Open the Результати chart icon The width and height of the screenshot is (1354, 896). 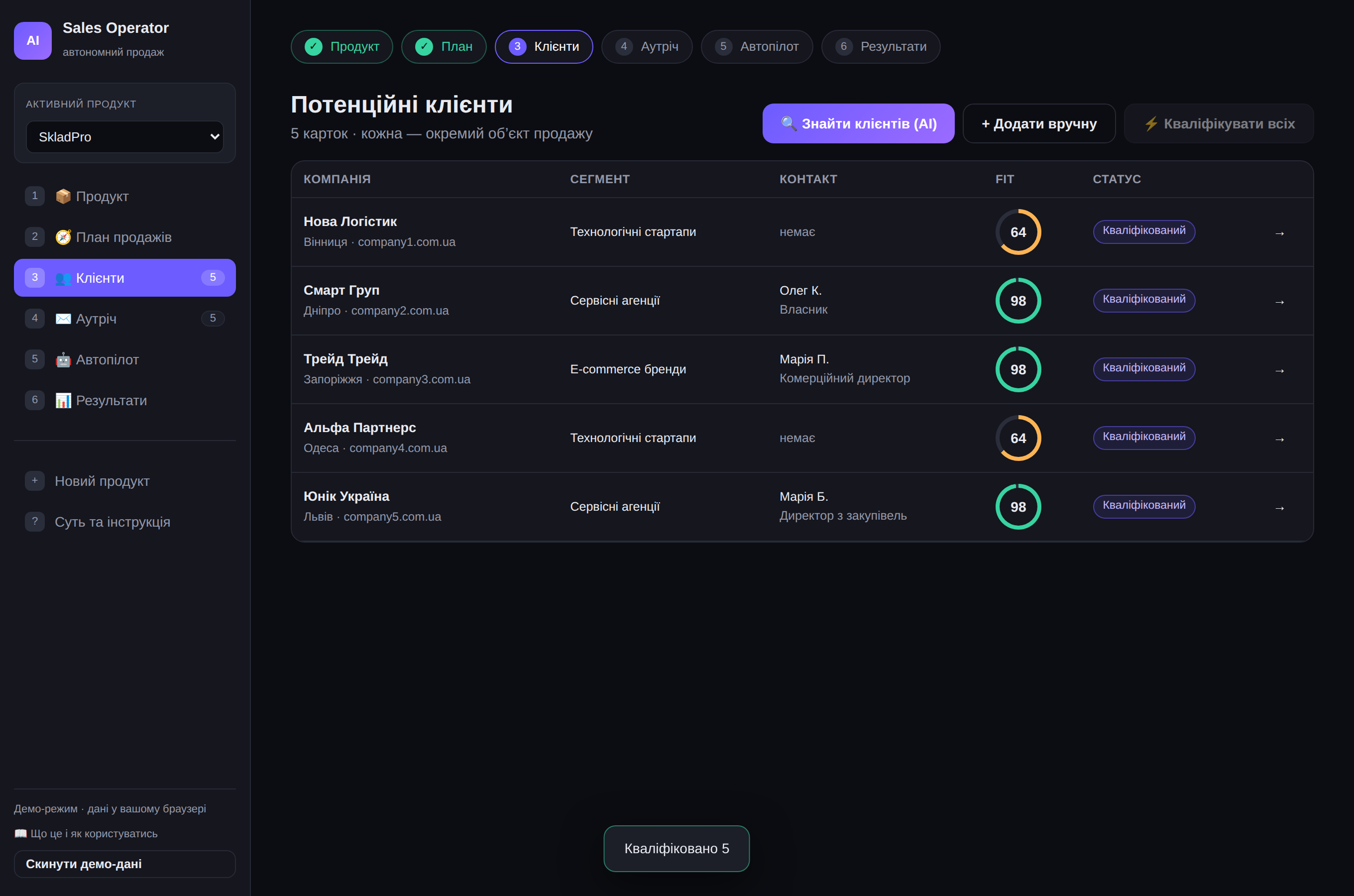click(x=63, y=401)
